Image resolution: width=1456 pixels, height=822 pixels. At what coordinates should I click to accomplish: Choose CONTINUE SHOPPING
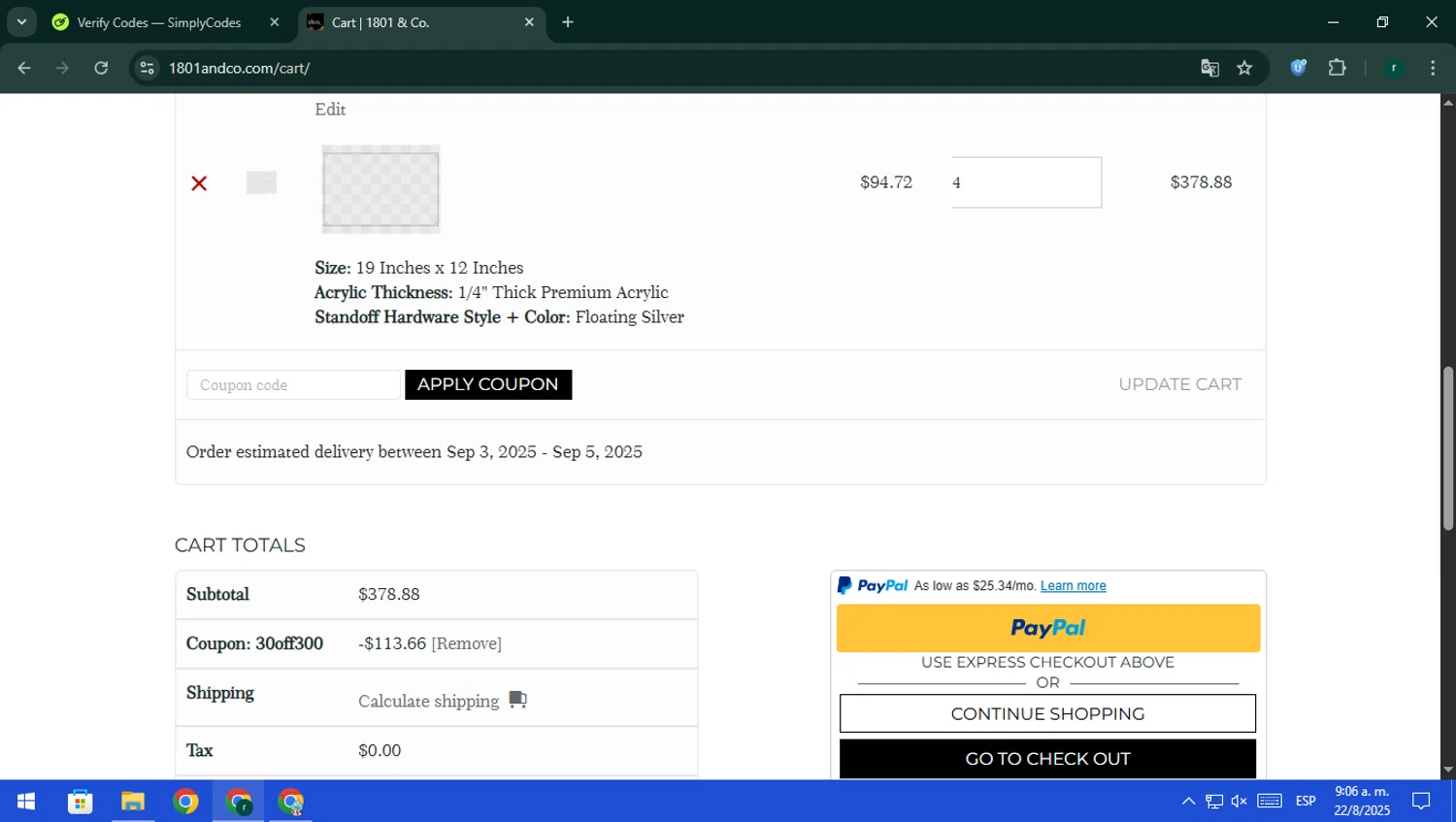pos(1047,713)
